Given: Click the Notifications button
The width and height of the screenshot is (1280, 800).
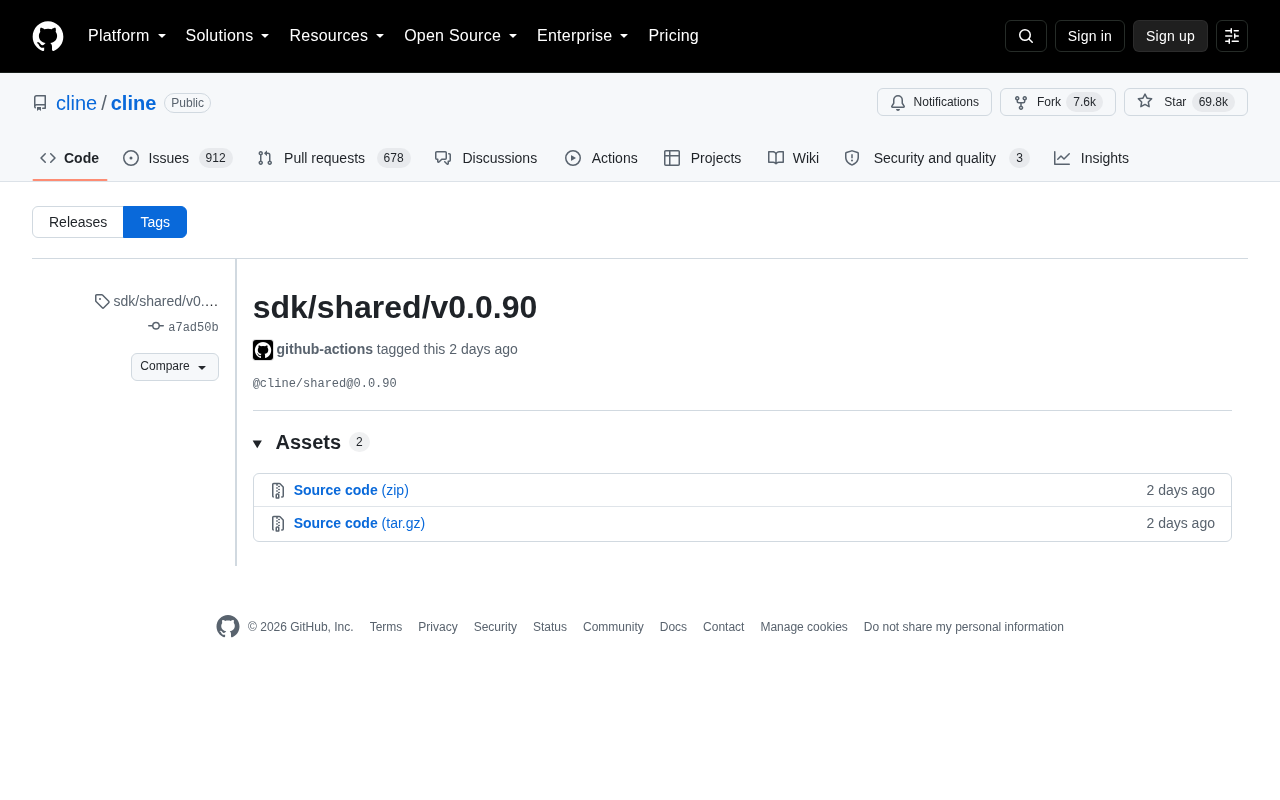Looking at the screenshot, I should click(934, 102).
